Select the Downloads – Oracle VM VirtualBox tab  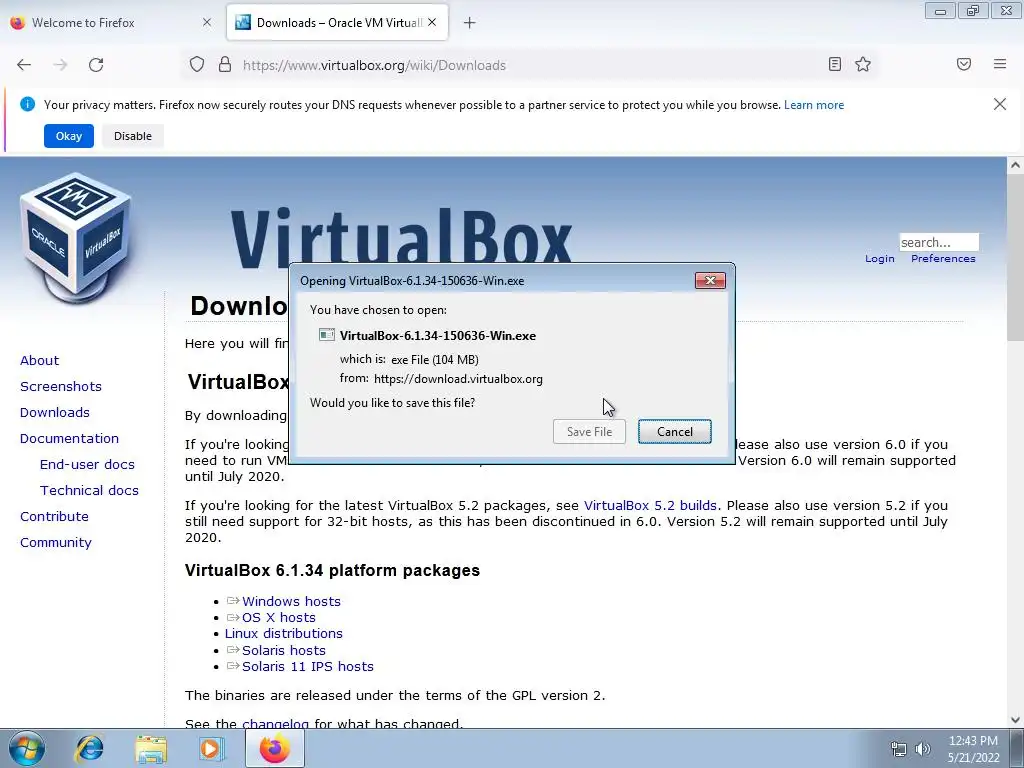pyautogui.click(x=337, y=22)
